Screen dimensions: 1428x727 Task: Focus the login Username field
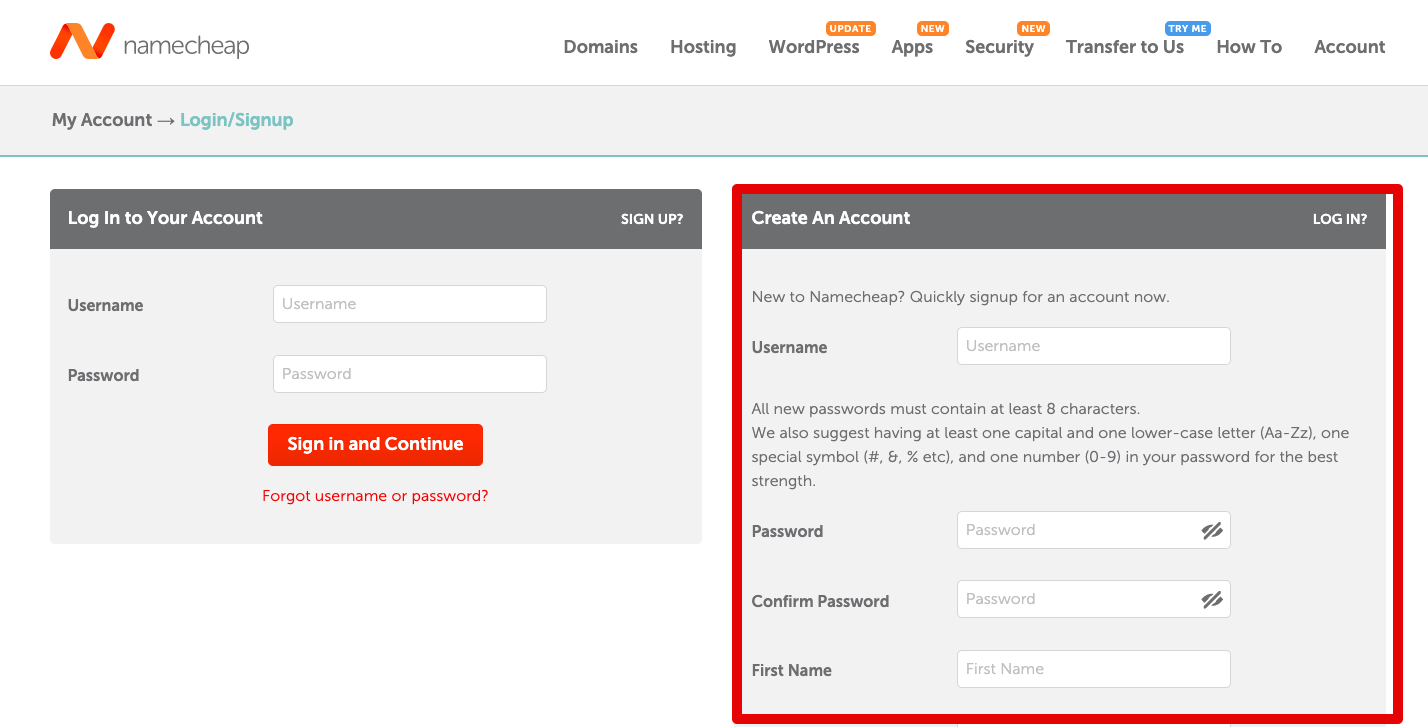pyautogui.click(x=410, y=304)
